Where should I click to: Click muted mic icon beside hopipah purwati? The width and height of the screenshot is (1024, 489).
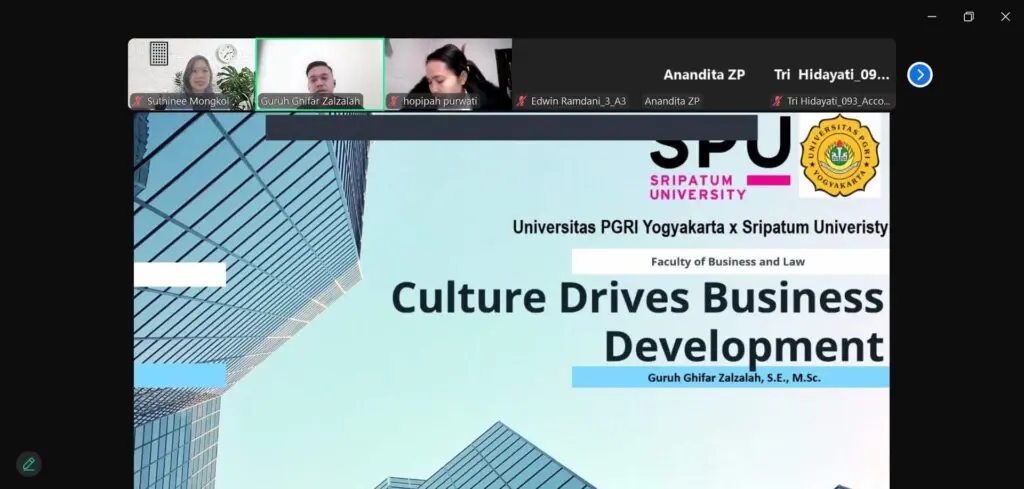click(x=394, y=101)
